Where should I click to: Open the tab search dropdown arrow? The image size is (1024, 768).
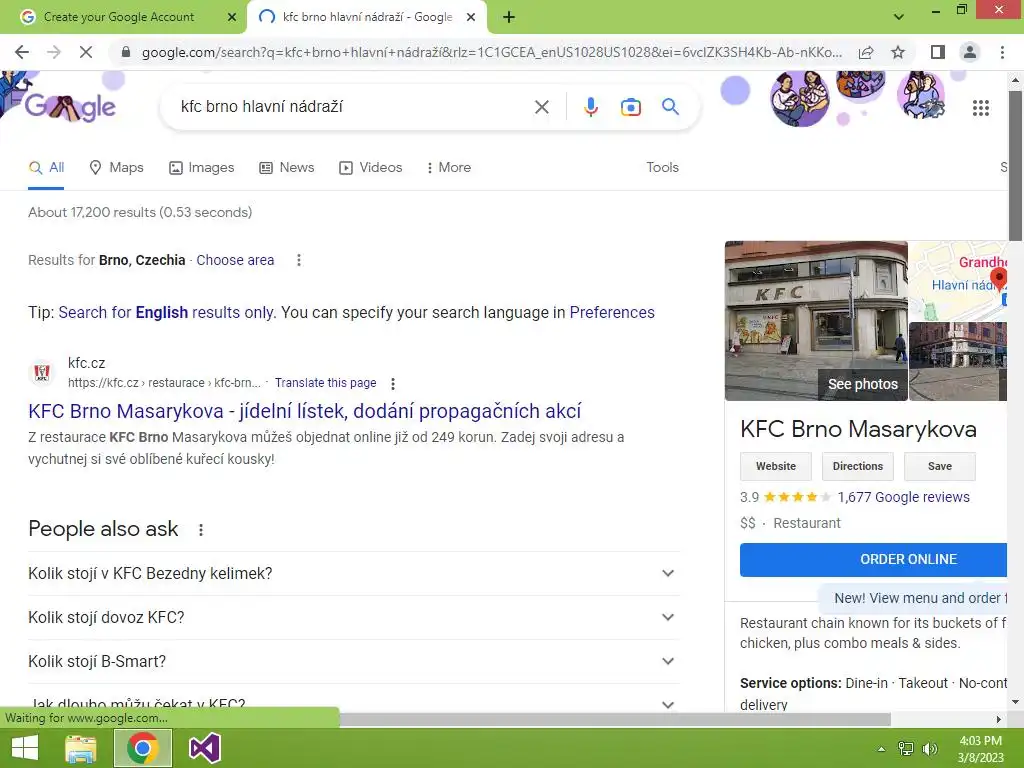(x=899, y=17)
